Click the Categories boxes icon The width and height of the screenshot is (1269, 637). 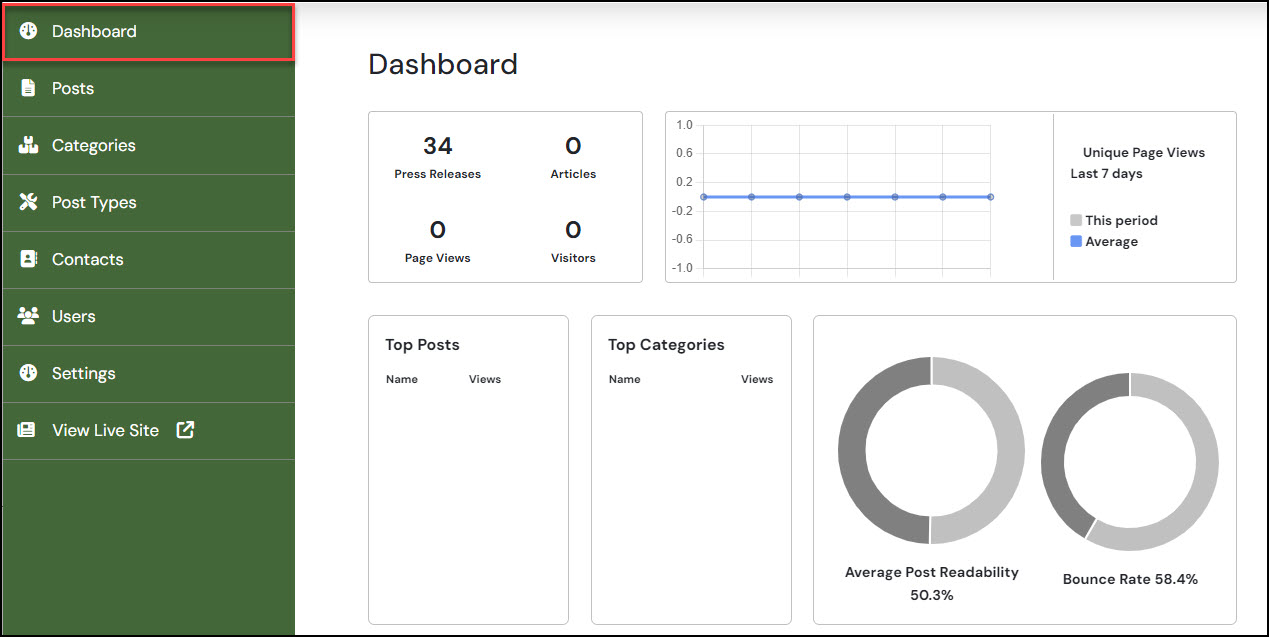pyautogui.click(x=28, y=145)
